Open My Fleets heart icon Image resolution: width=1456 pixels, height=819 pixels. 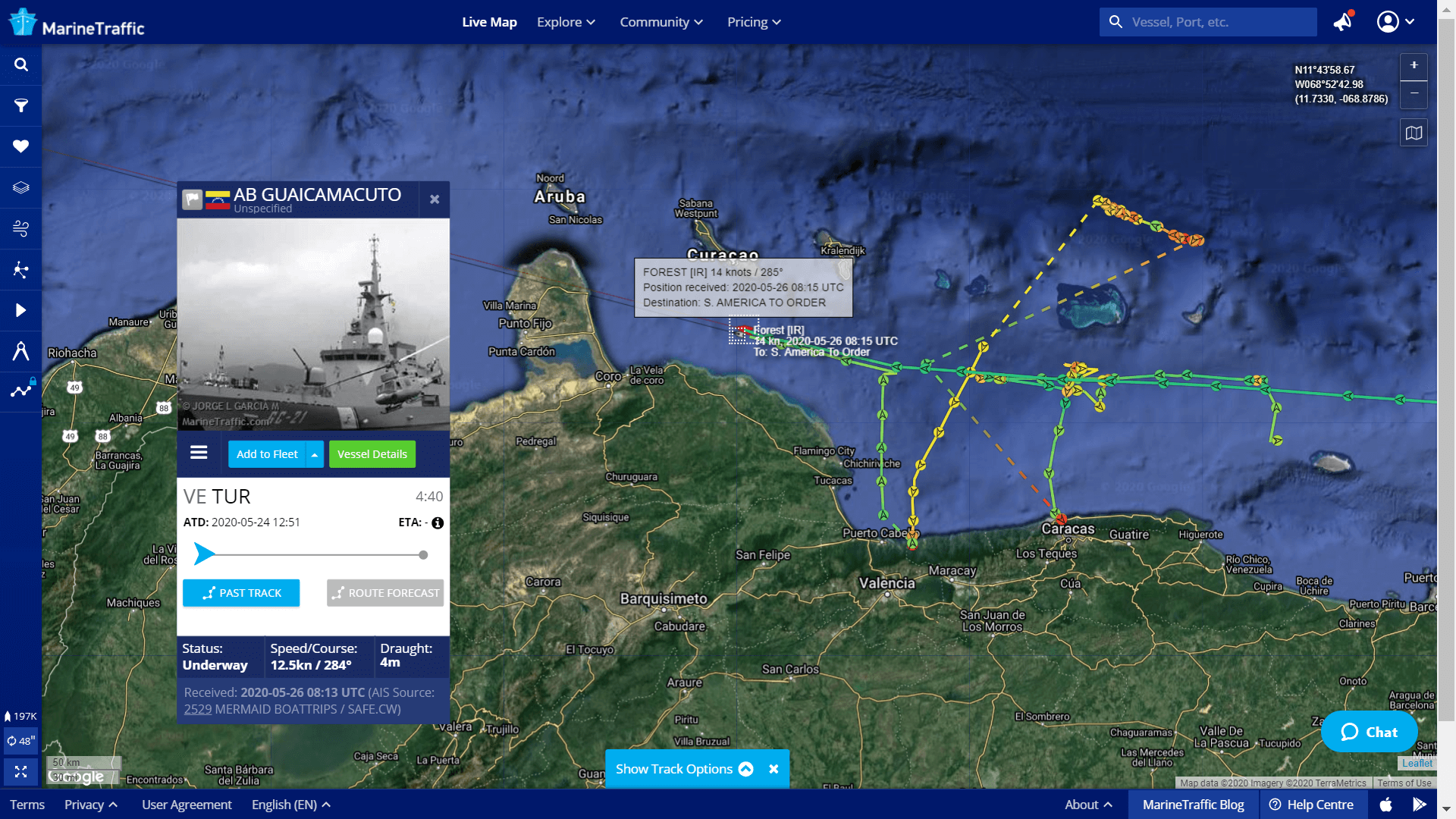coord(20,146)
